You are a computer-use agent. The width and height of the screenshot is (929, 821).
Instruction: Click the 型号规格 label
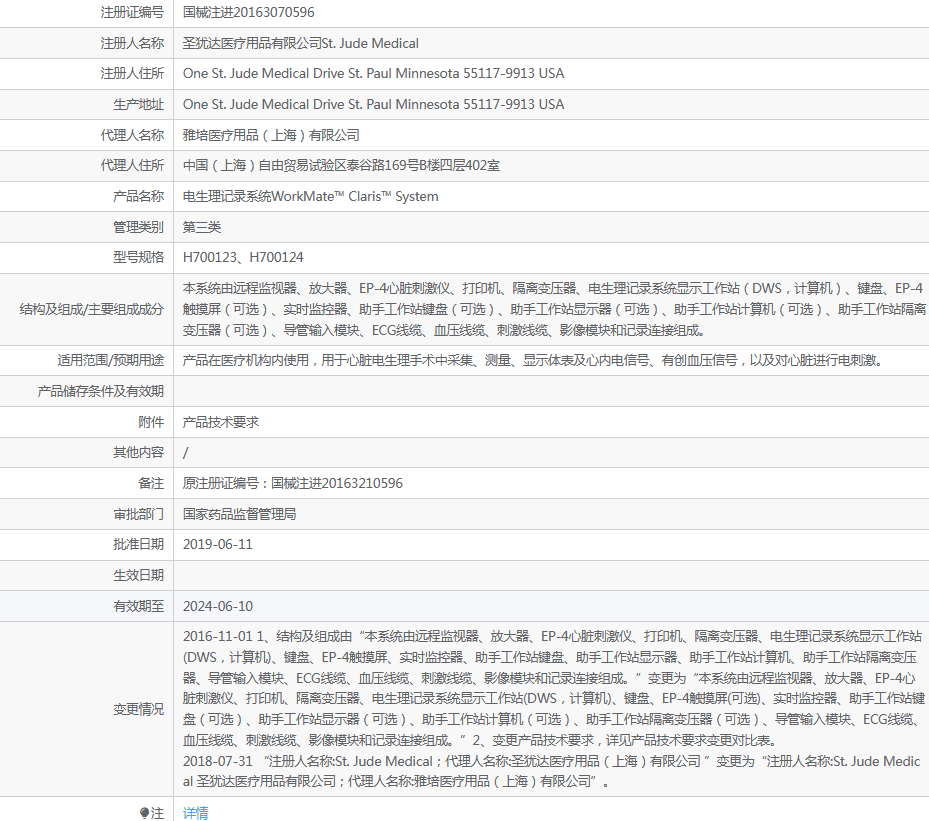pos(139,257)
